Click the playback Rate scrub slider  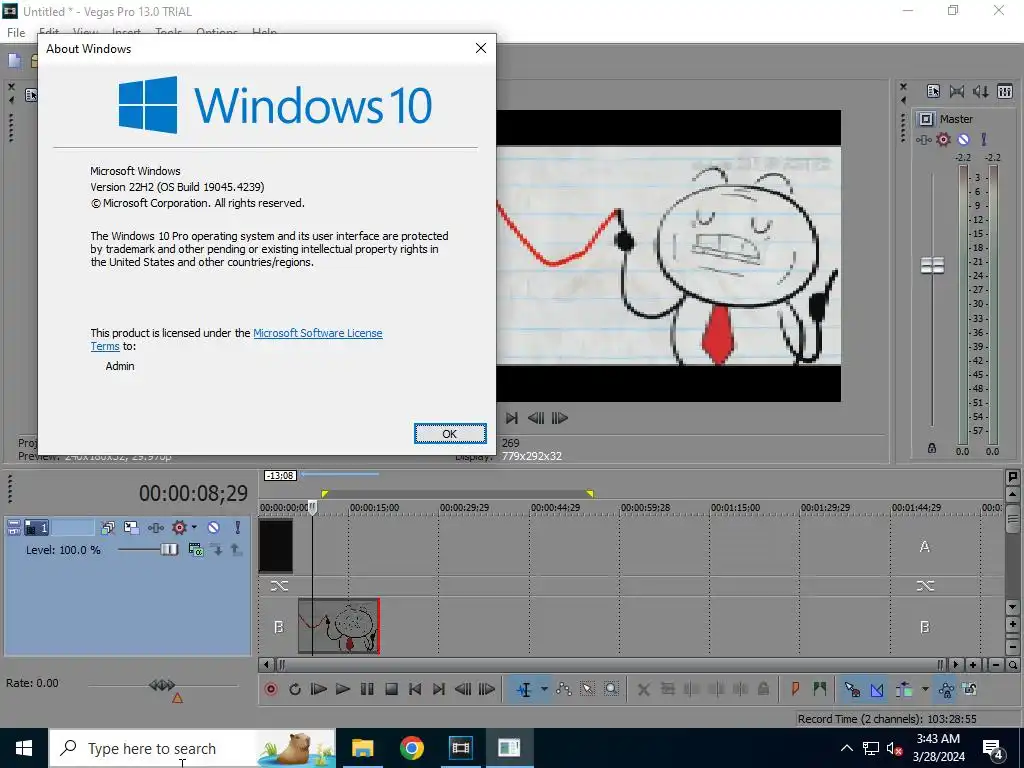click(163, 684)
